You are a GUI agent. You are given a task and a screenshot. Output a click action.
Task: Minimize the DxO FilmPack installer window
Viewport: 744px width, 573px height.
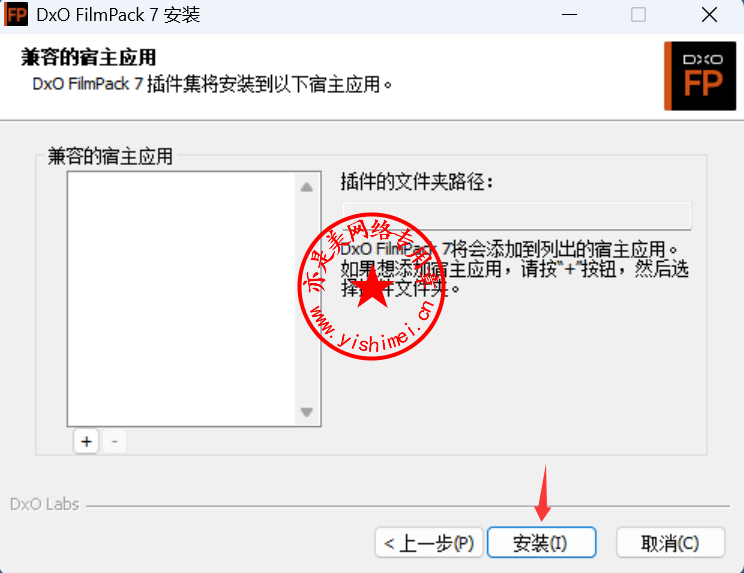point(569,15)
